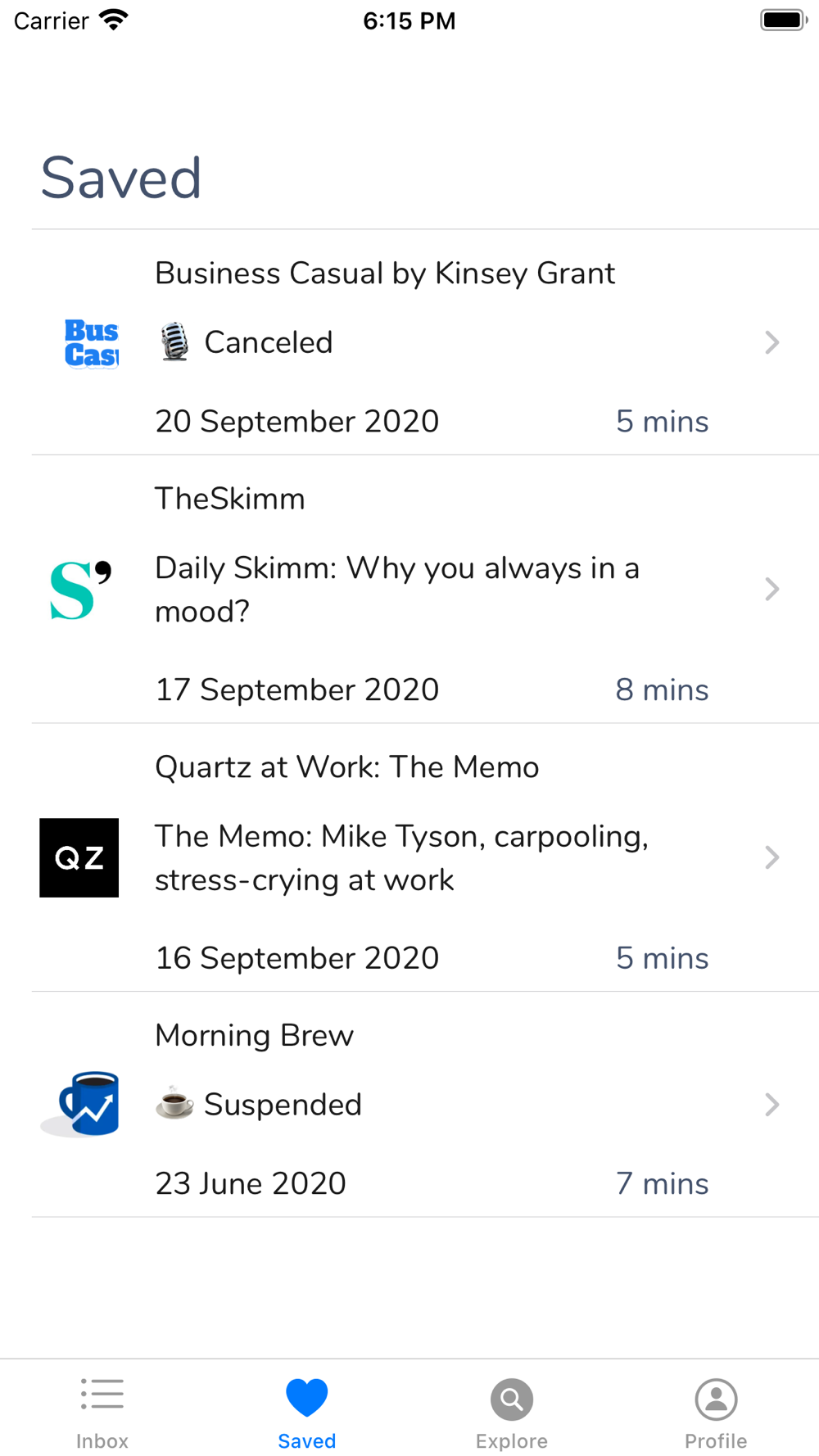Open the Canceled episode title

[268, 342]
